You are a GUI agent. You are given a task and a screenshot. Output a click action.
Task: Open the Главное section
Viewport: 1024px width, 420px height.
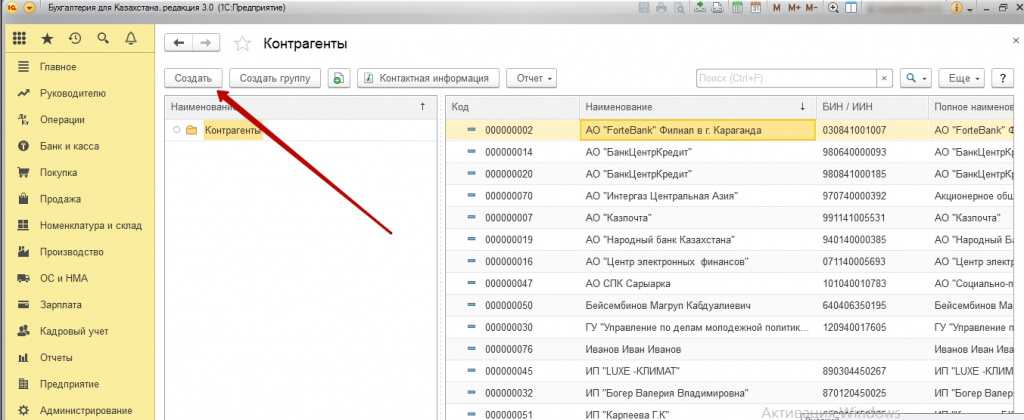click(x=58, y=67)
